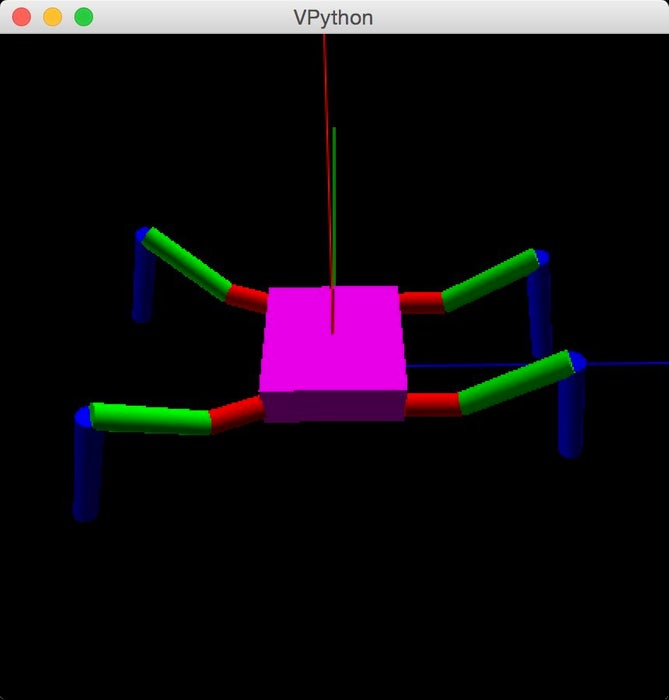Click the VPython window title text
The width and height of the screenshot is (669, 700).
point(333,18)
